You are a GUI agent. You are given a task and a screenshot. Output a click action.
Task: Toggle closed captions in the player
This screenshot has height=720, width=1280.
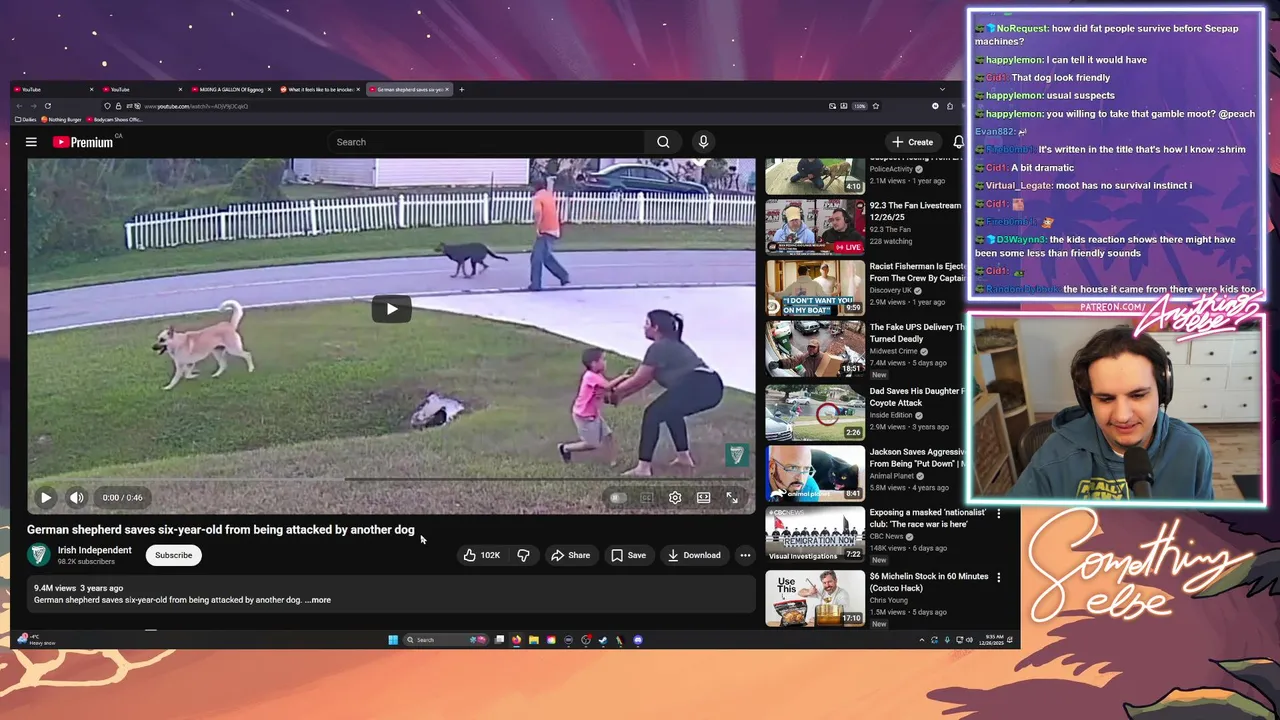647,497
